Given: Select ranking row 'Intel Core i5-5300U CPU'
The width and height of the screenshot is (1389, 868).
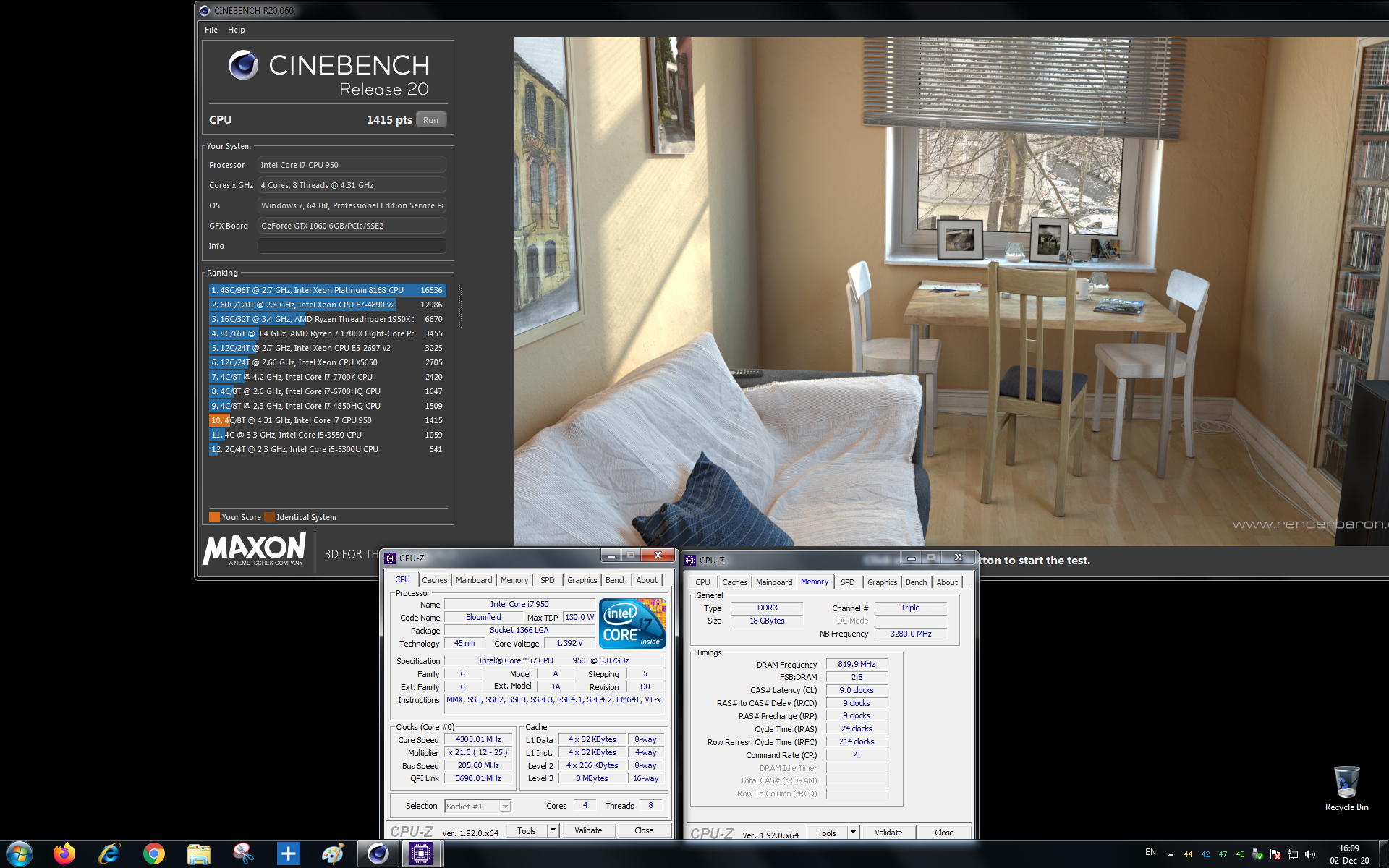Looking at the screenshot, I should tap(327, 449).
